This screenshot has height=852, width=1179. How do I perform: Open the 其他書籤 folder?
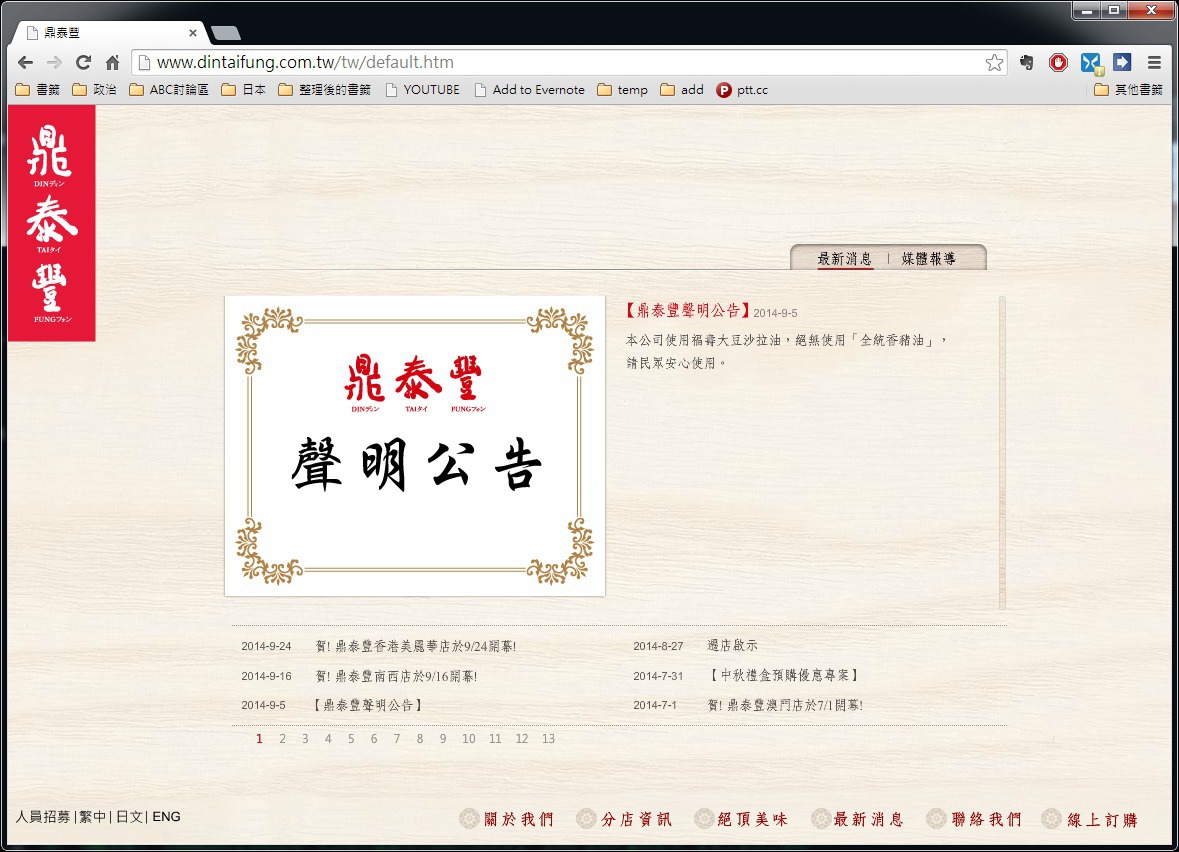(x=1129, y=89)
